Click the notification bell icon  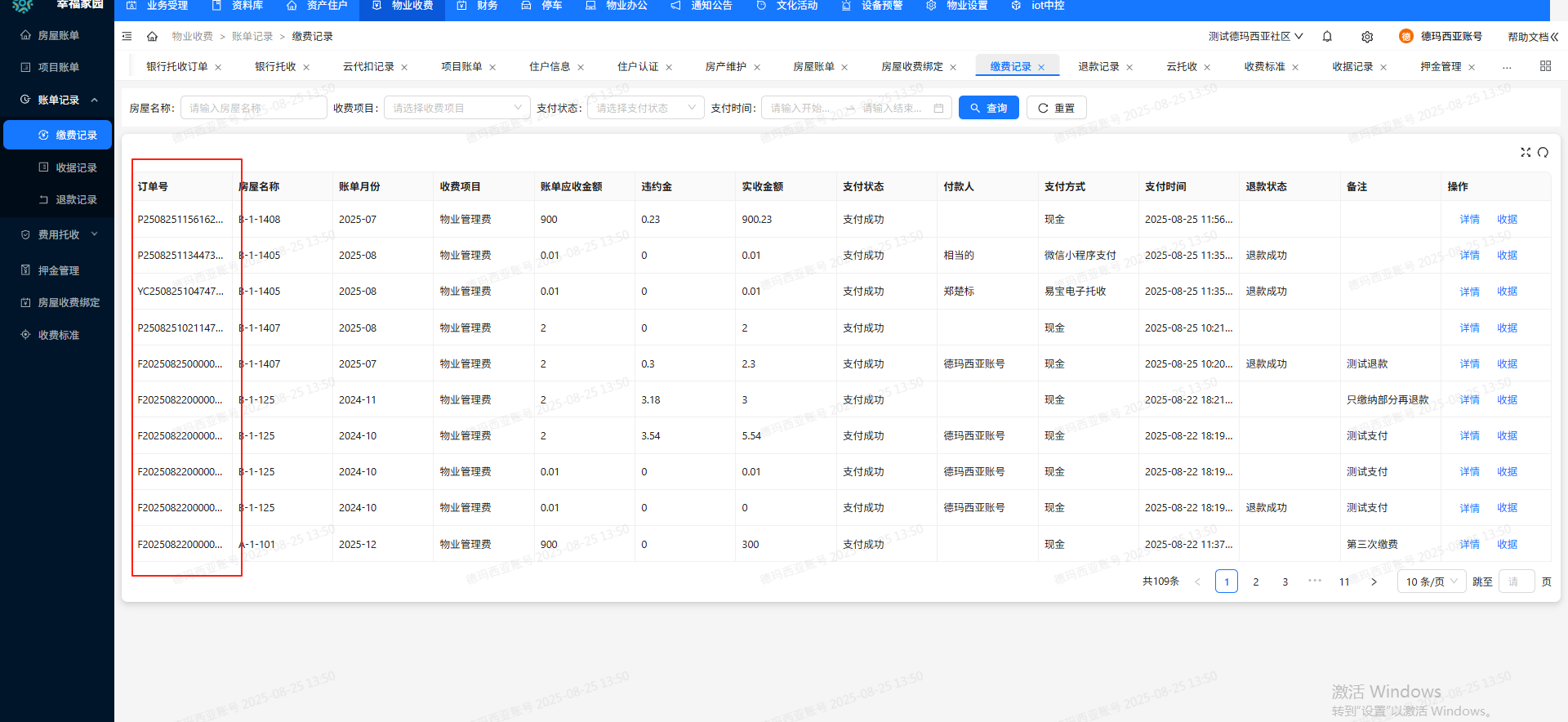pos(1327,37)
